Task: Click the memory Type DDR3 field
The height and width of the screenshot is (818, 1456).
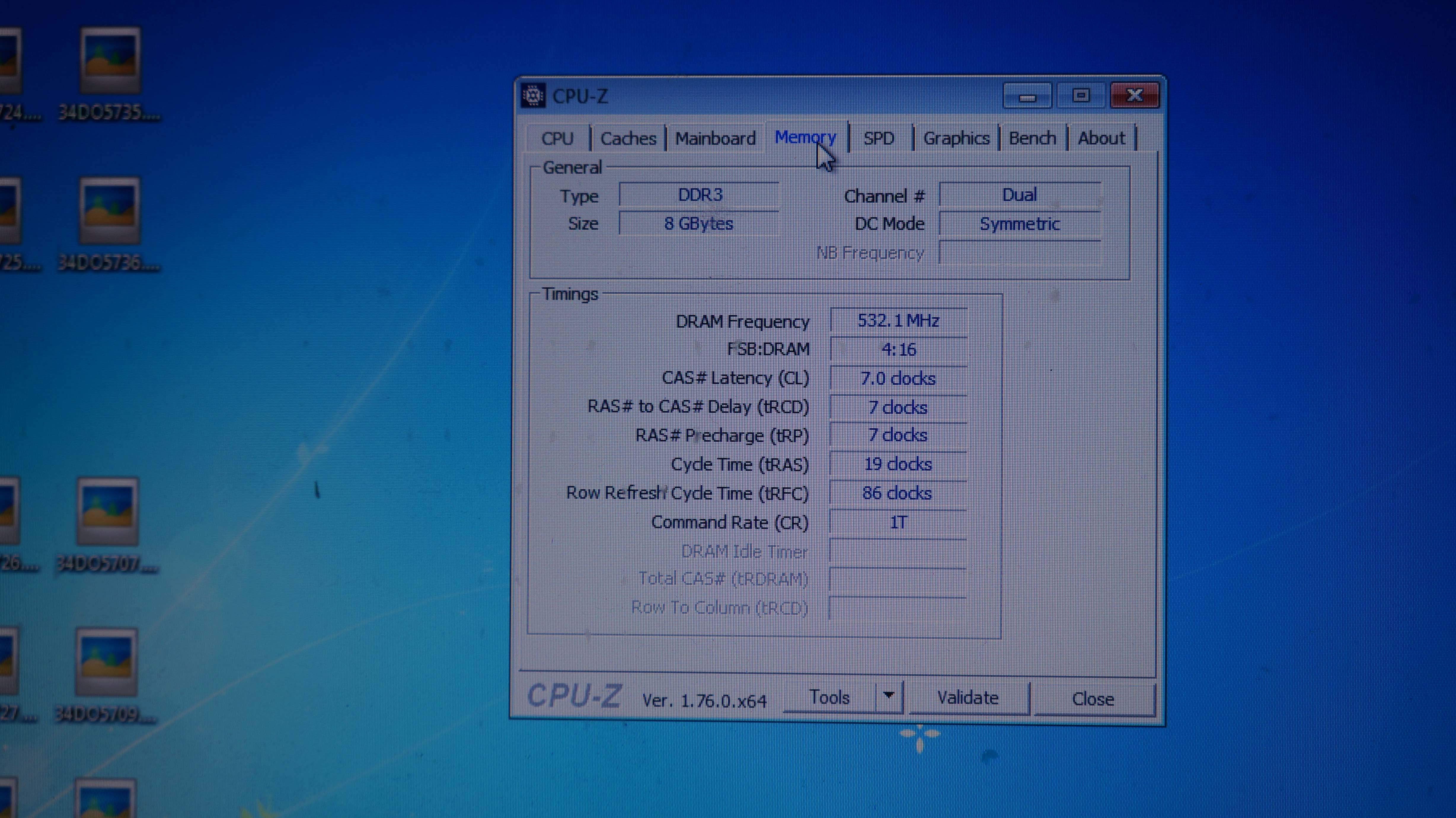Action: click(x=699, y=195)
